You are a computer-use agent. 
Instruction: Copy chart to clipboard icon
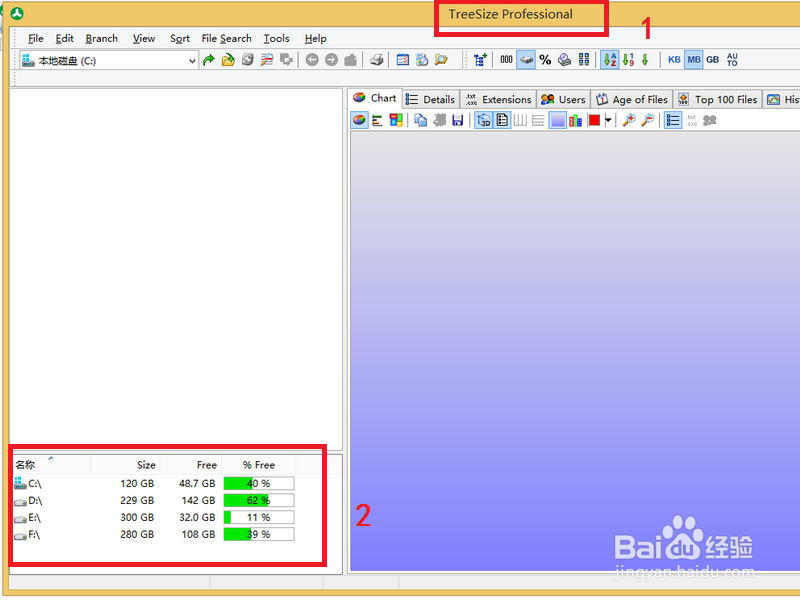421,120
